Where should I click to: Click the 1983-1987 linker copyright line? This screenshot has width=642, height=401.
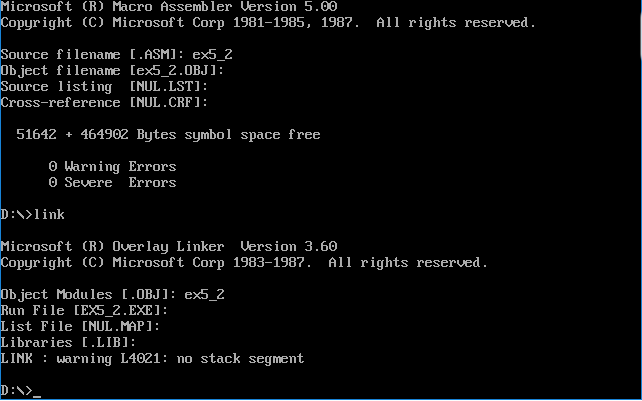coord(244,262)
